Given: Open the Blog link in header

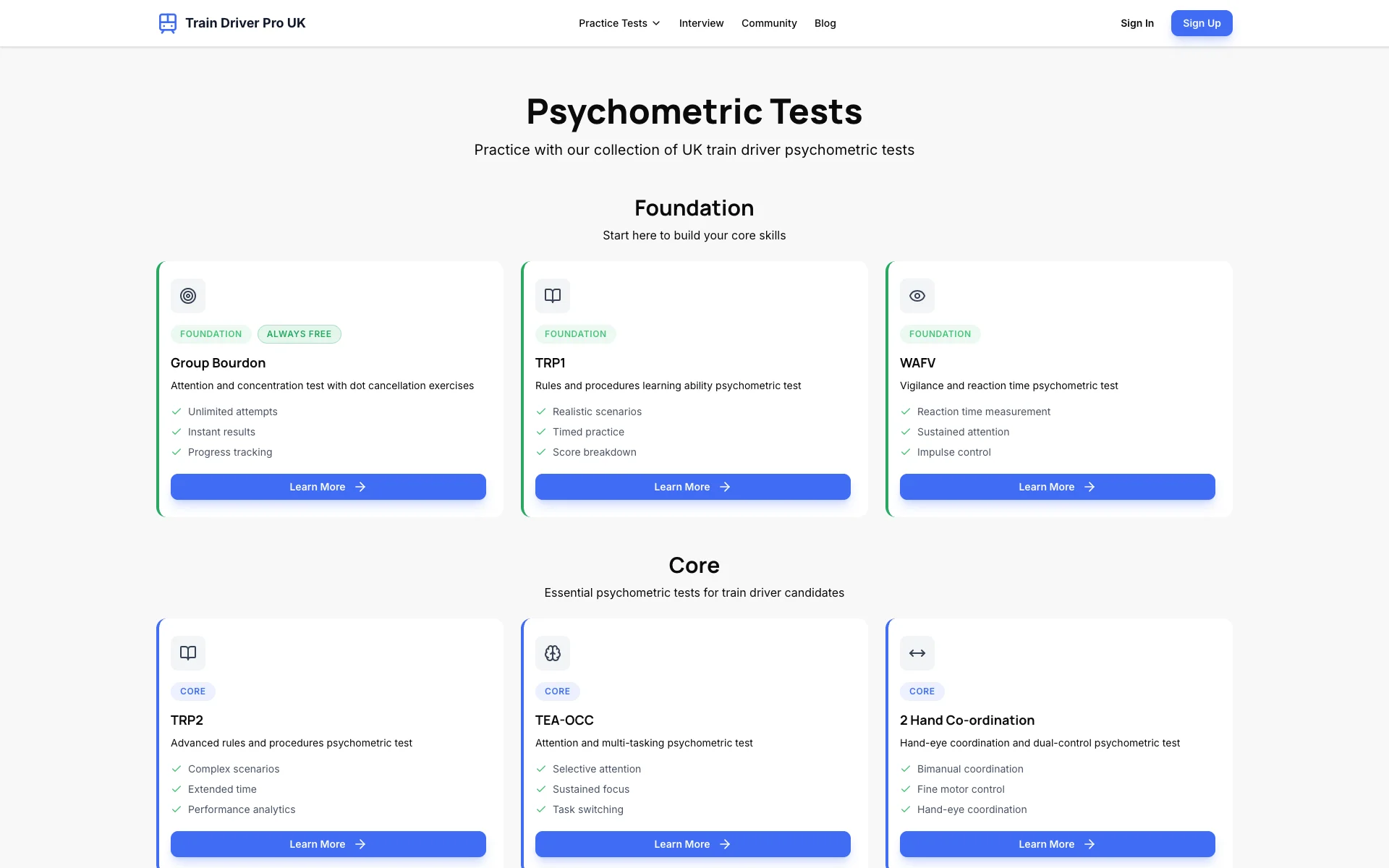Looking at the screenshot, I should 825,23.
